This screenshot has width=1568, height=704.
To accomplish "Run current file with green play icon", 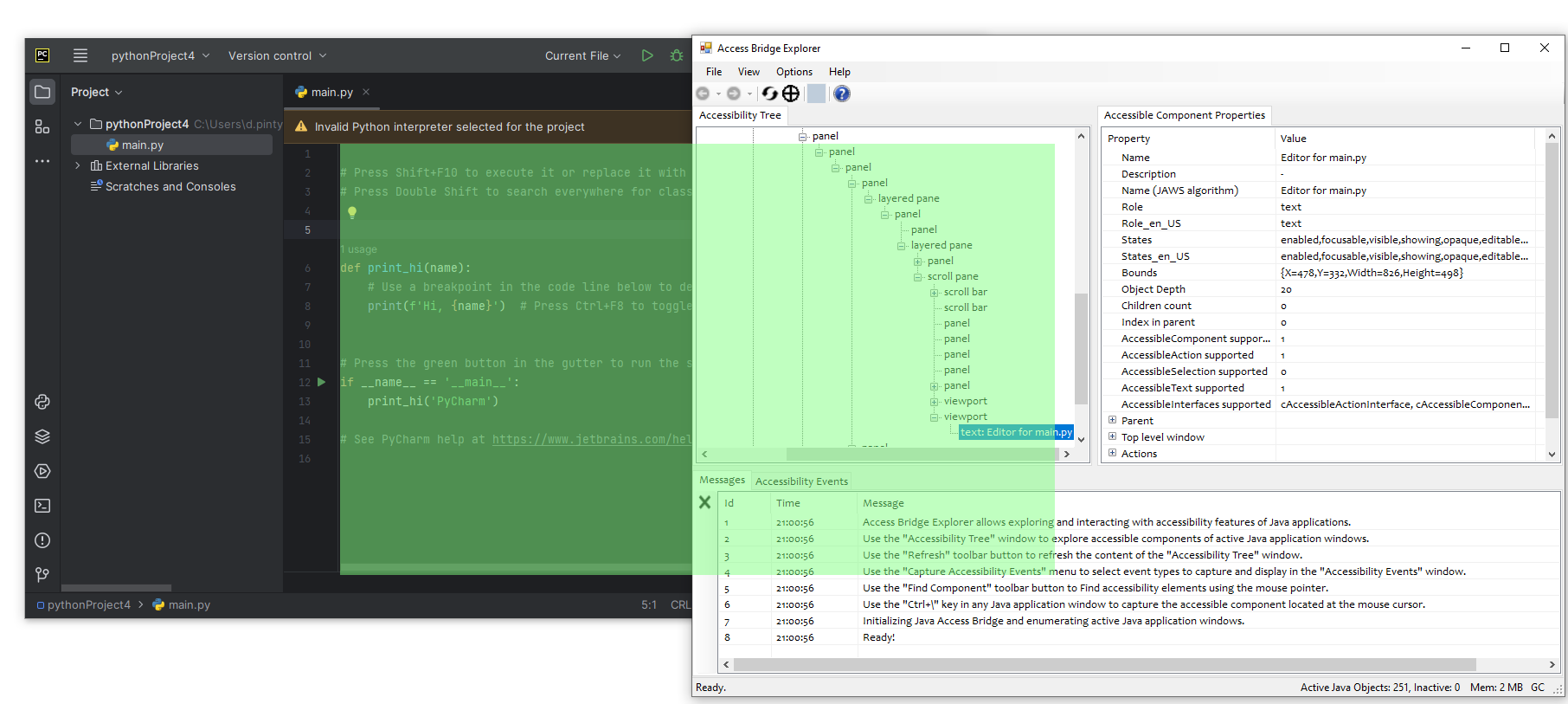I will [x=647, y=55].
